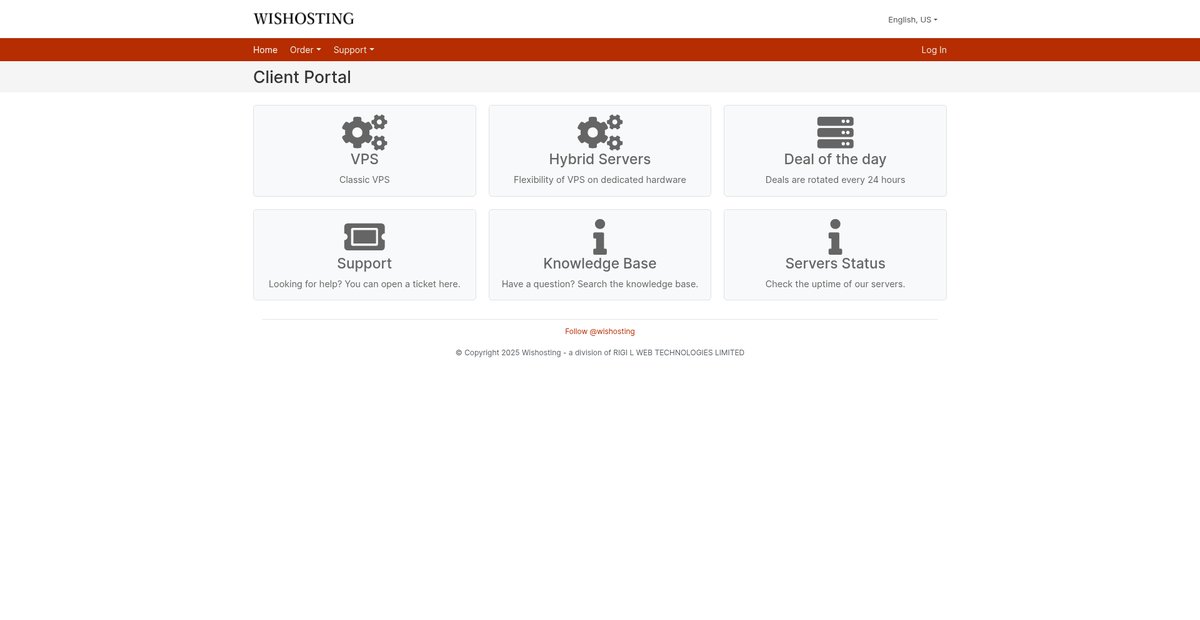
Task: Expand the Order menu
Action: (x=305, y=50)
